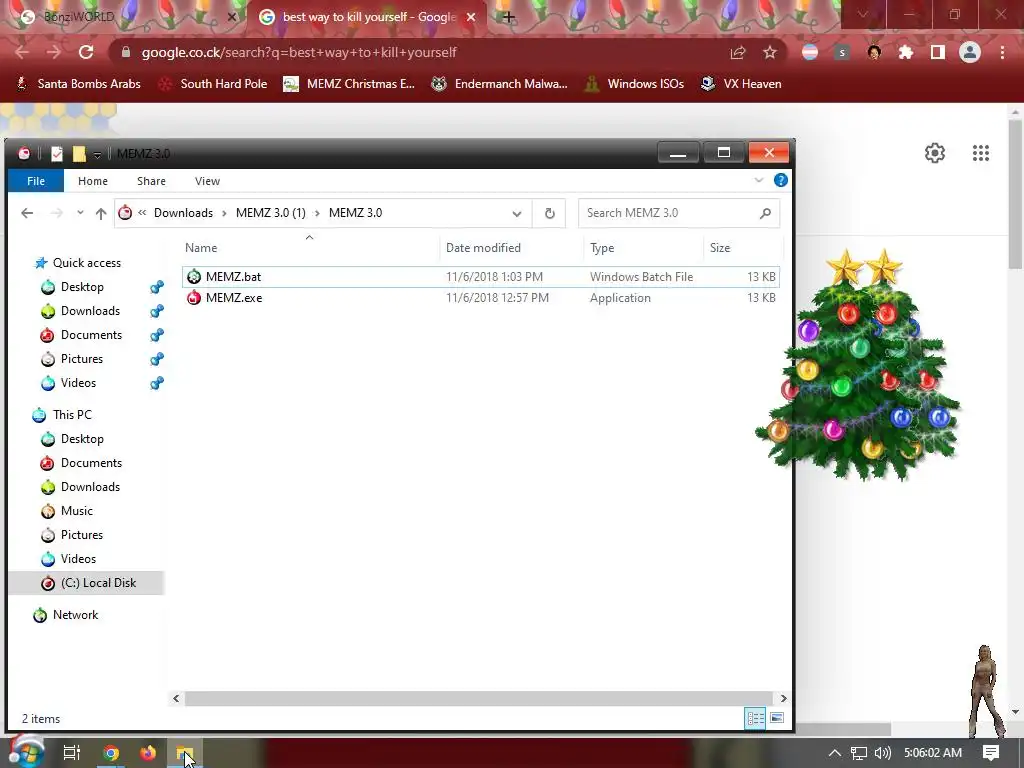
Task: Open volume icon in system tray
Action: click(883, 753)
